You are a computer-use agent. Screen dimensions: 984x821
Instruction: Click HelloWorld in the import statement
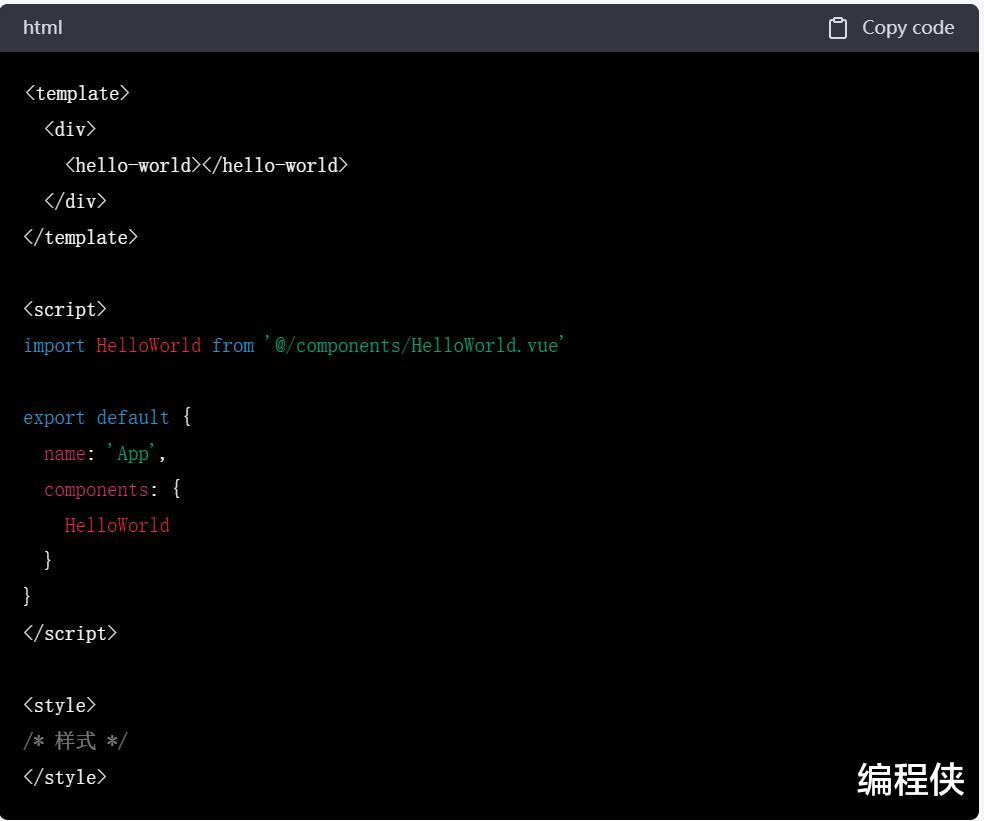point(149,345)
